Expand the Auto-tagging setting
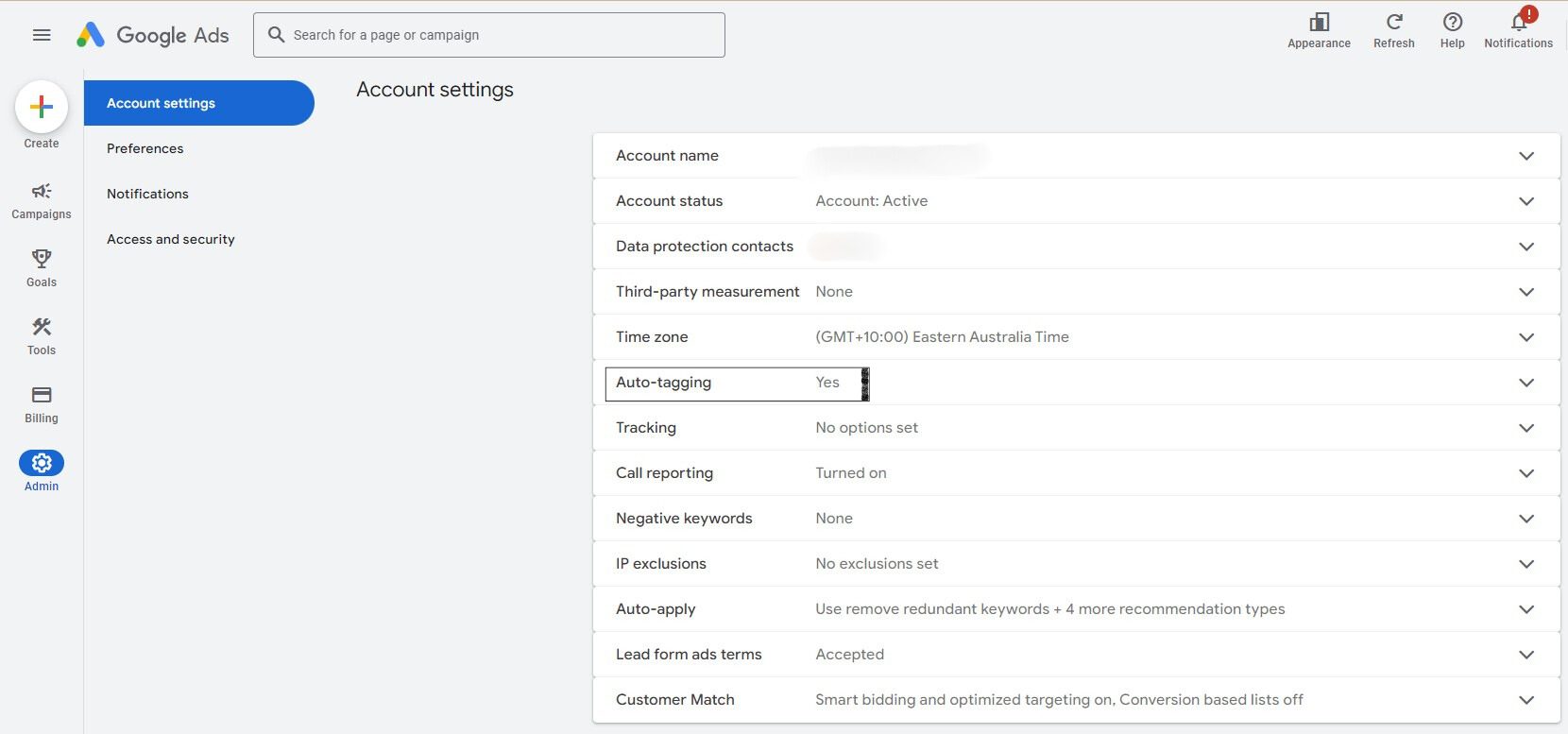This screenshot has height=734, width=1568. [1525, 383]
